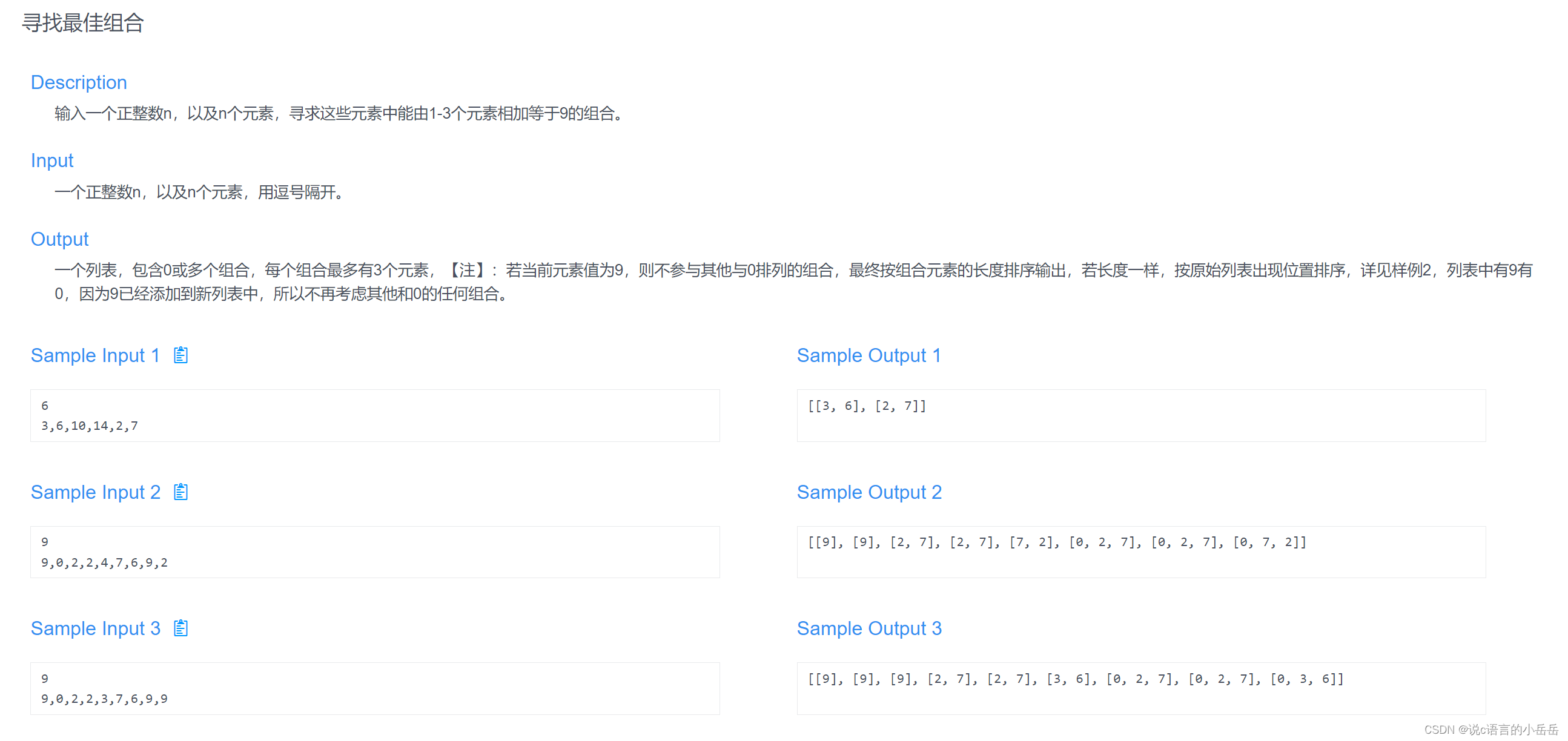
Task: Click the Sample Input 1 heading
Action: 96,355
